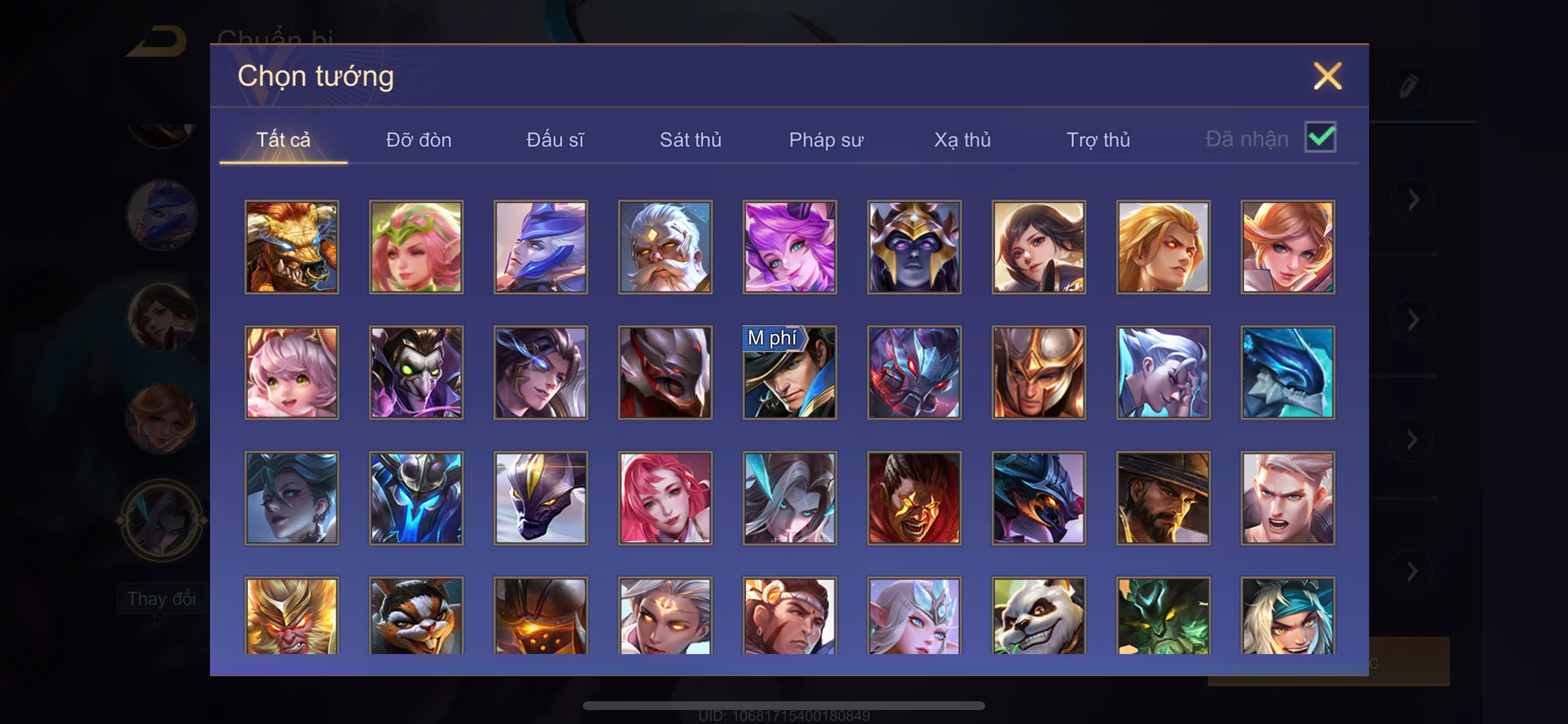Toggle the "Đã nhận" checkbox

point(1320,137)
